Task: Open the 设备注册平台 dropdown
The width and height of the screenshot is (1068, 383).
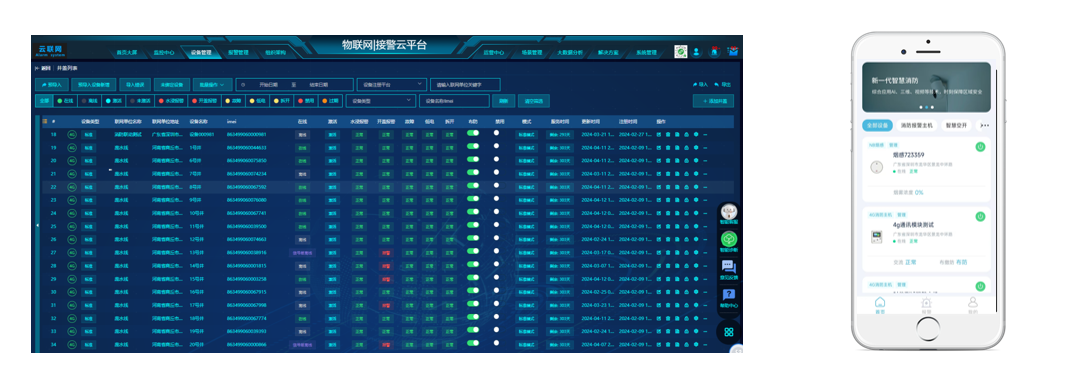Action: [391, 85]
